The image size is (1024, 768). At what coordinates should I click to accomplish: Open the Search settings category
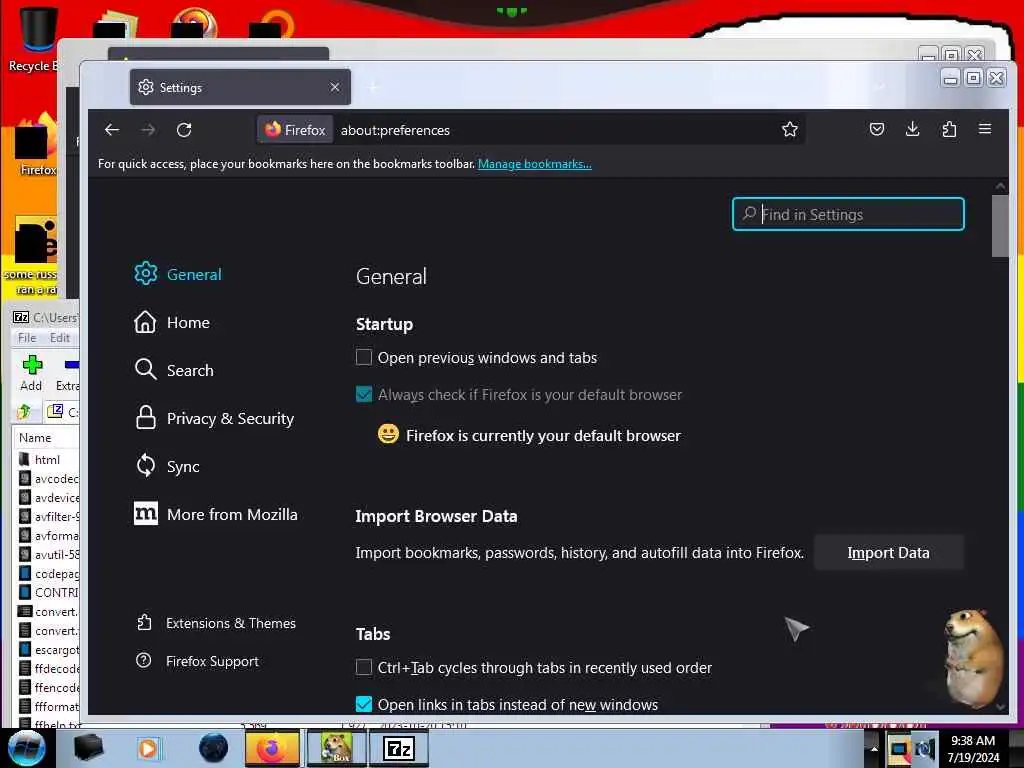coord(174,370)
